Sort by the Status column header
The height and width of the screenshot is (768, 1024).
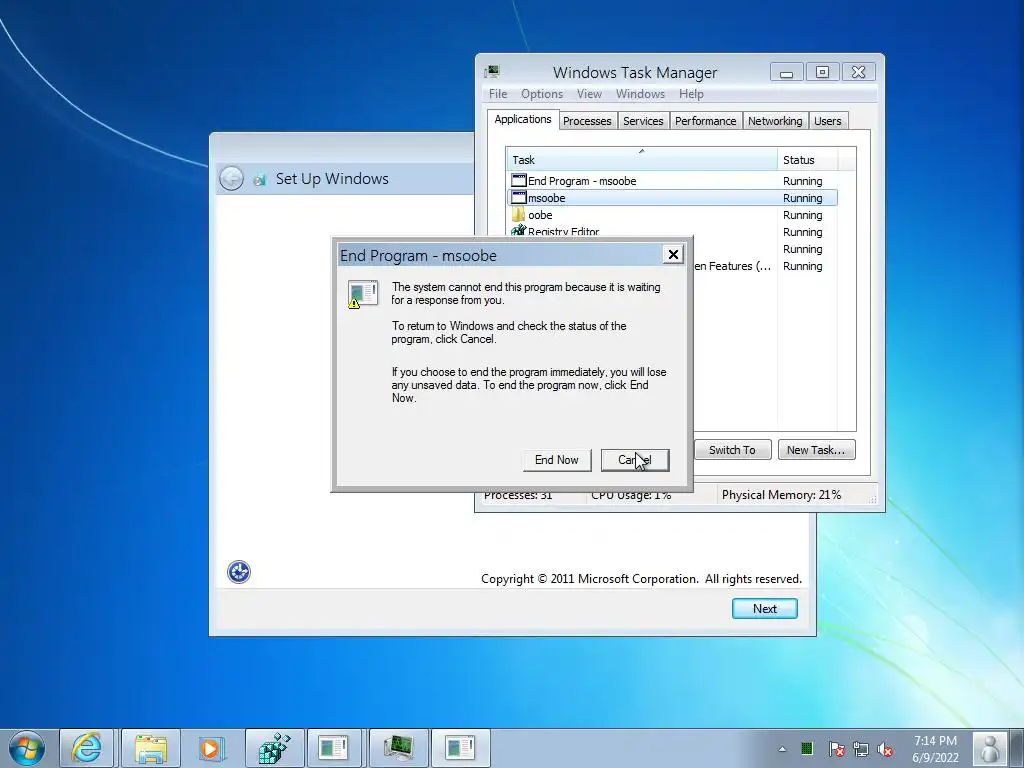807,160
